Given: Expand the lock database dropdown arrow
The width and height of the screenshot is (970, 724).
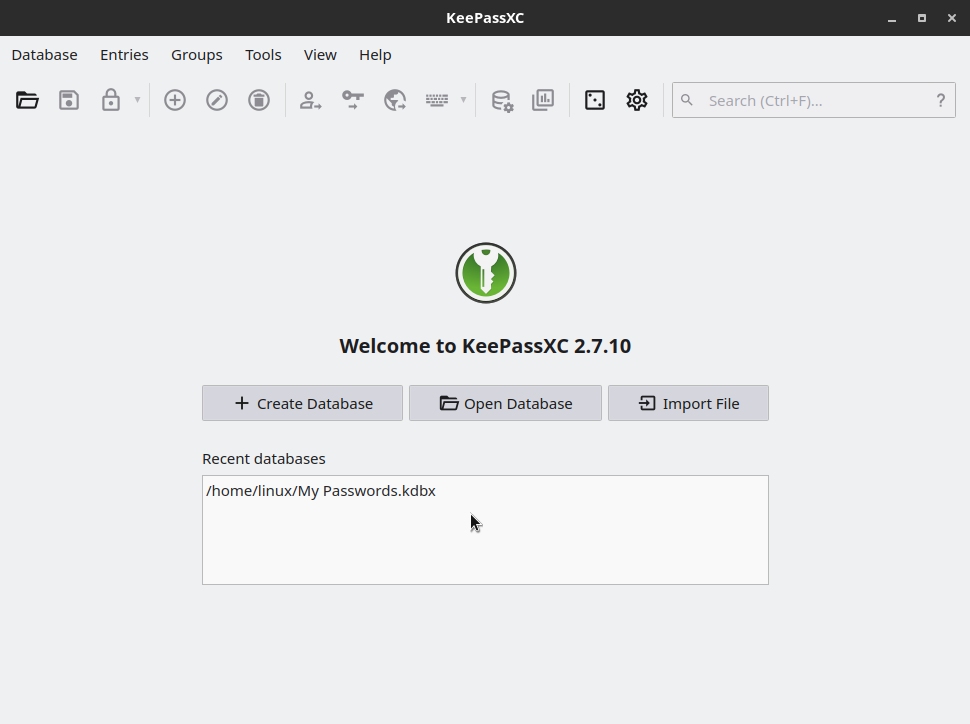Looking at the screenshot, I should (x=137, y=100).
